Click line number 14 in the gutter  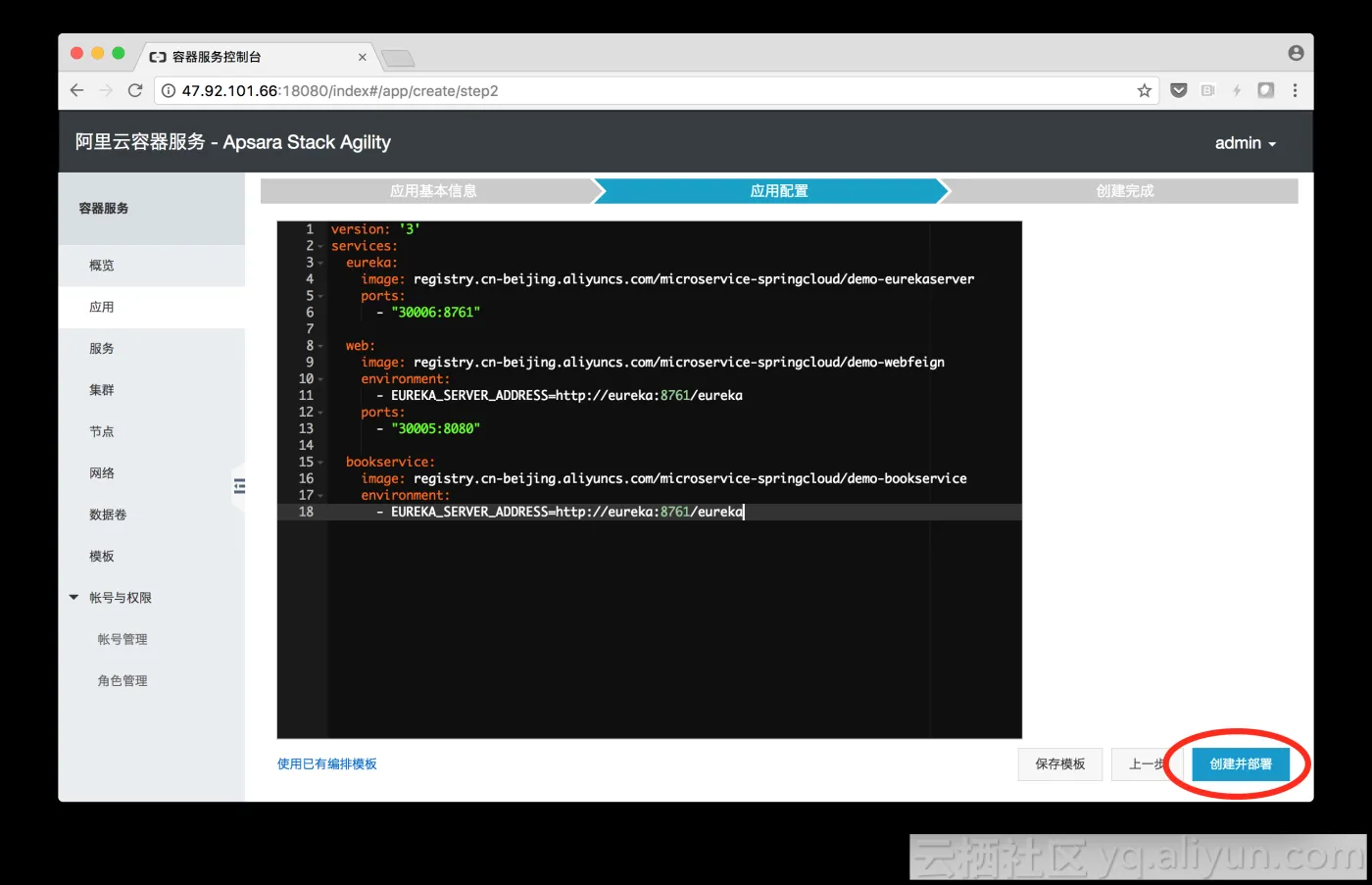click(306, 446)
